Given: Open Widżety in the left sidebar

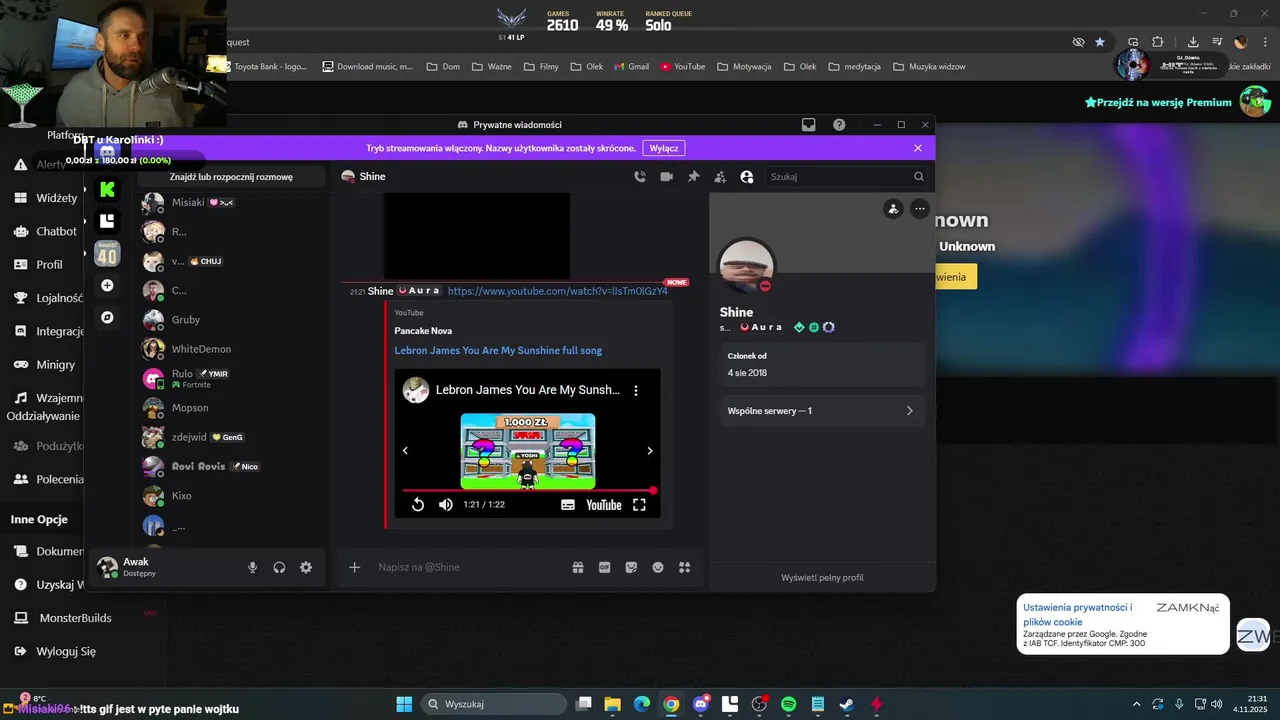Looking at the screenshot, I should (x=45, y=198).
